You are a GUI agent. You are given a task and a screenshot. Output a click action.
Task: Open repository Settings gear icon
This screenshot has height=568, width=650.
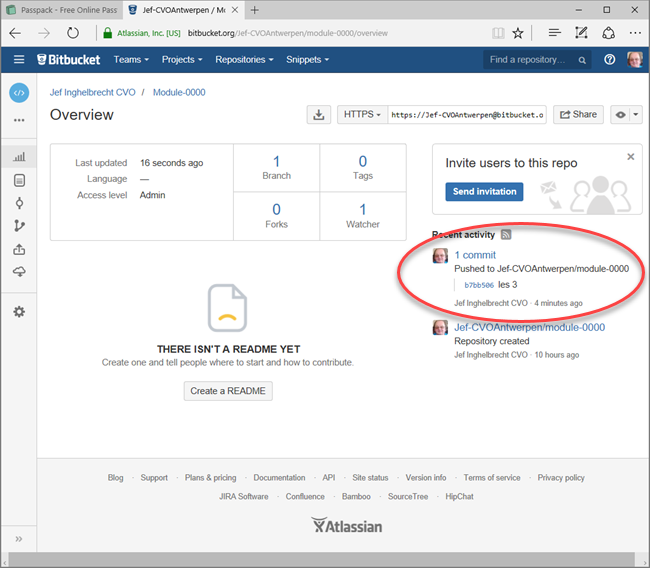pos(19,312)
